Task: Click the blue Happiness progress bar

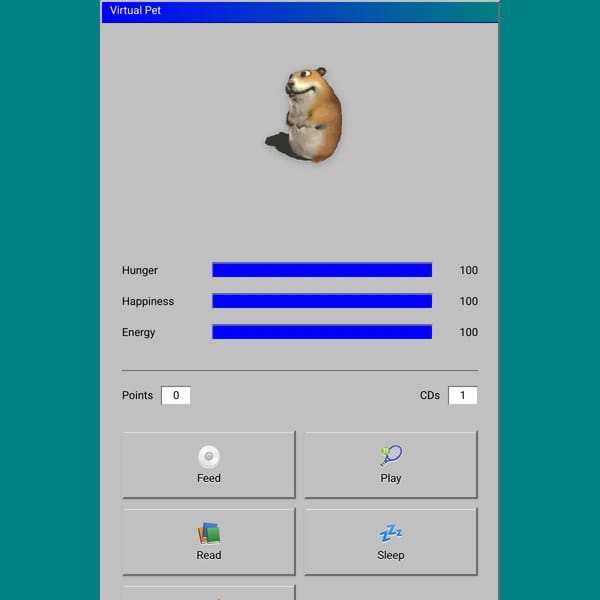Action: coord(322,301)
